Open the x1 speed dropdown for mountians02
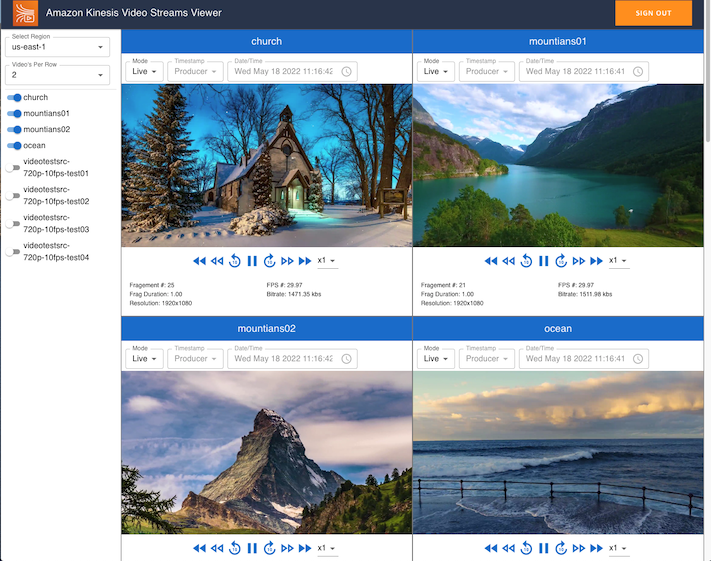Image resolution: width=711 pixels, height=561 pixels. [327, 548]
